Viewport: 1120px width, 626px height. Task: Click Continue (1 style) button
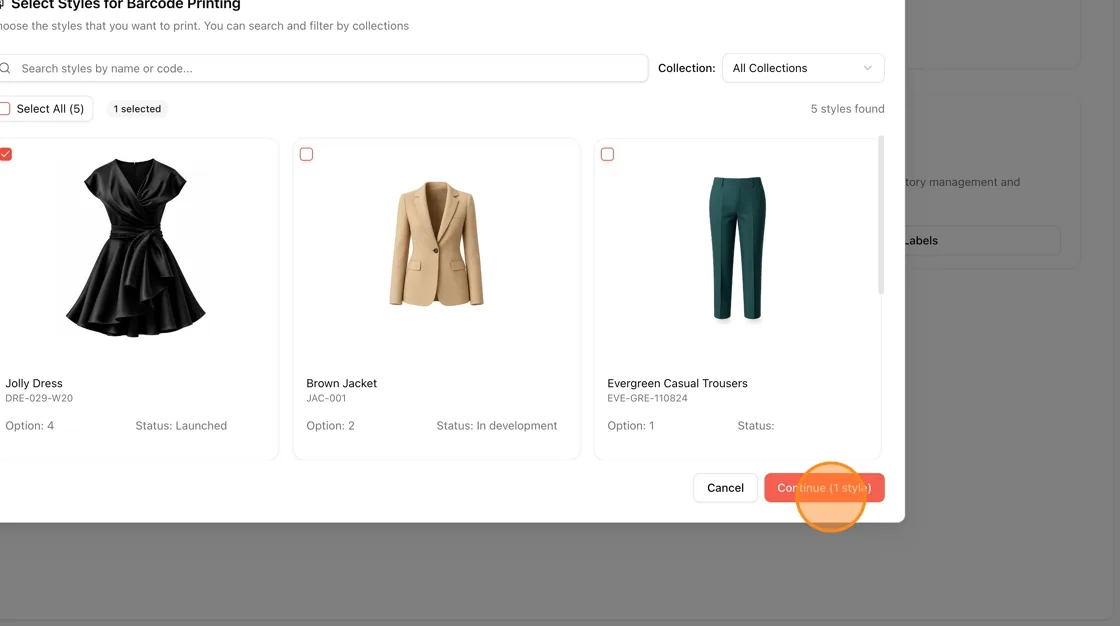[x=824, y=487]
